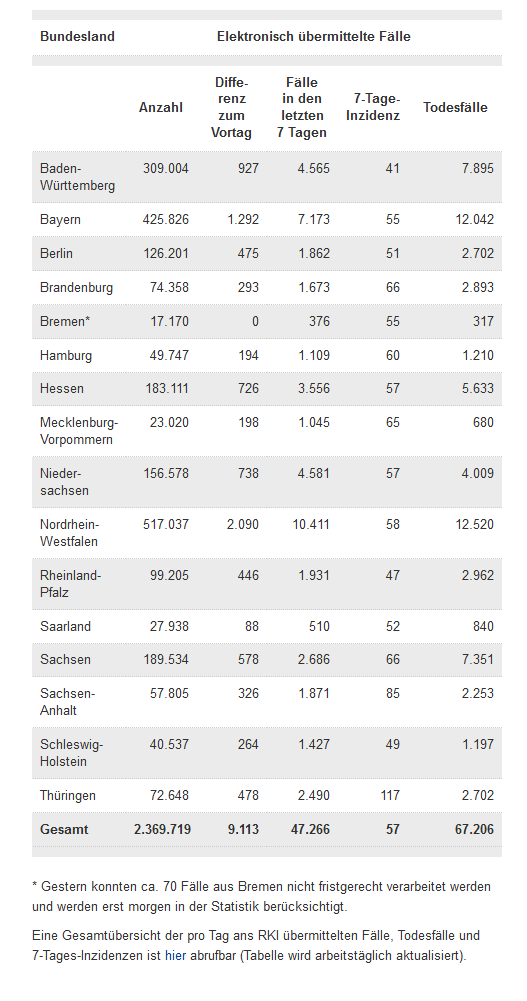Click the Bremen* row label
Viewport: 527px width, 1001px height.
[64, 321]
